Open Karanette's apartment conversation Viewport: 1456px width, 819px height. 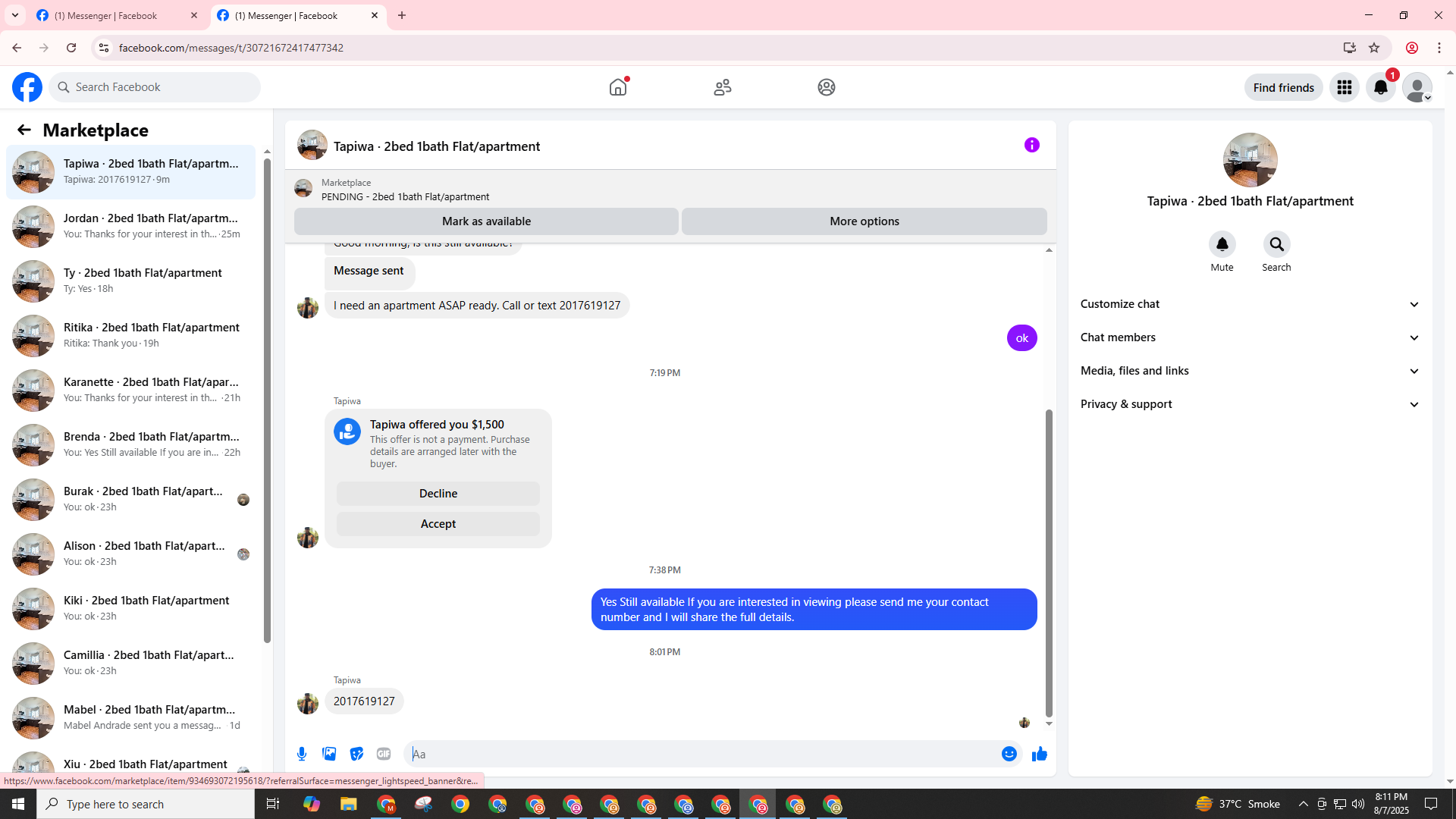[131, 390]
